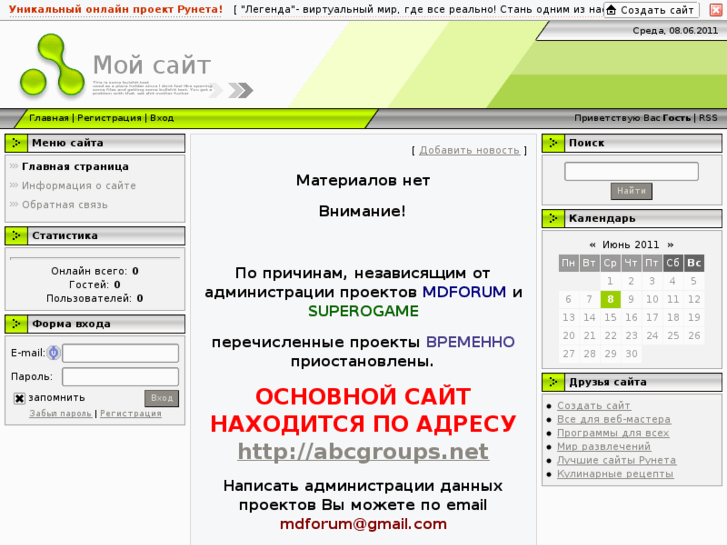727x545 pixels.
Task: Click the Гость user name in greeting
Action: coord(676,118)
